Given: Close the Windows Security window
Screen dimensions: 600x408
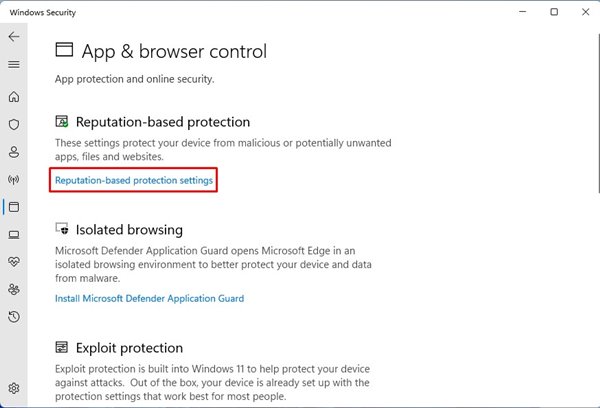Looking at the screenshot, I should (585, 12).
